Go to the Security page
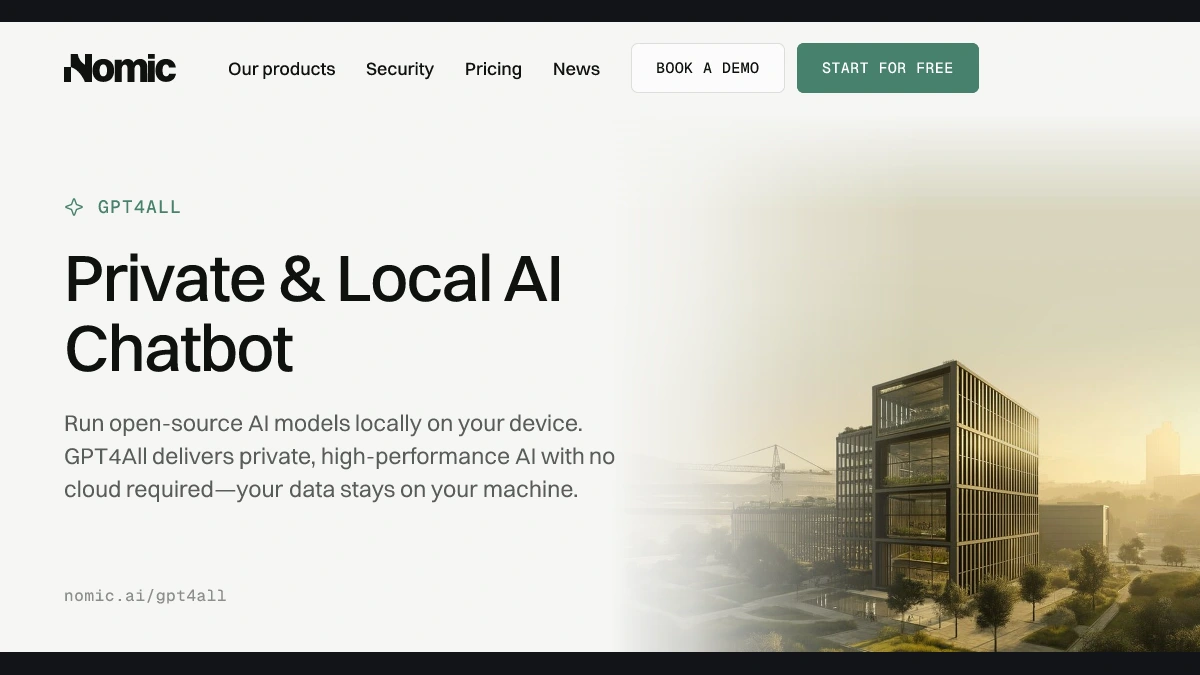1200x675 pixels. point(400,69)
